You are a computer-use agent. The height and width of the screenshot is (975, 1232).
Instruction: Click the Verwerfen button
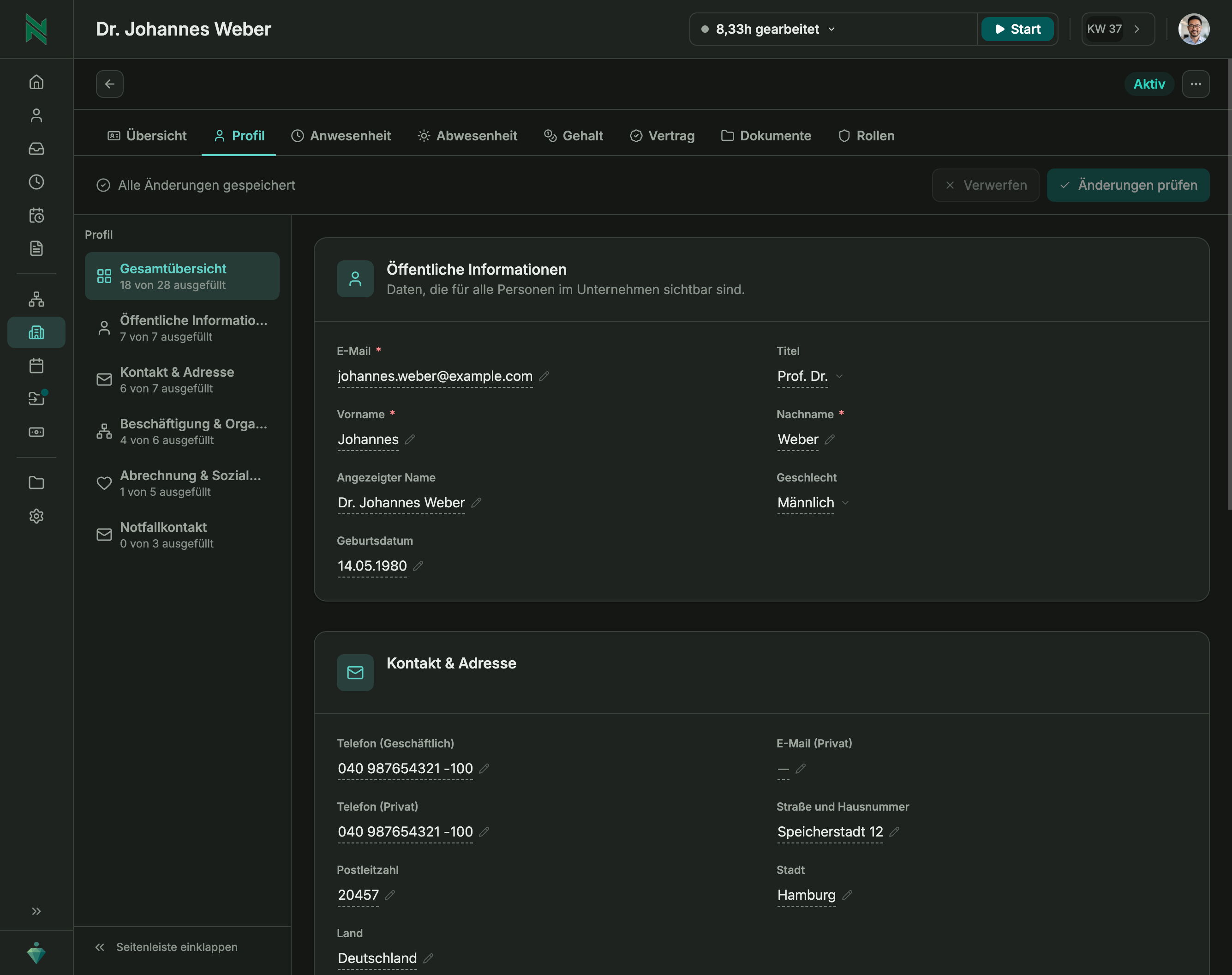[986, 185]
